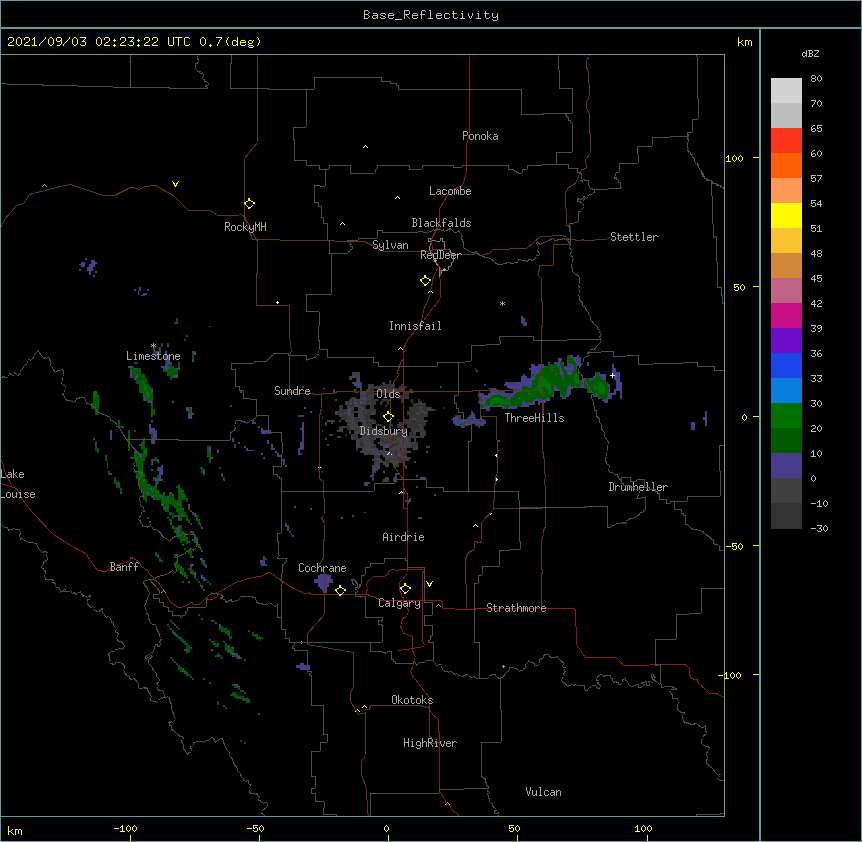This screenshot has width=862, height=842.
Task: Click the yellow diamond marker south of RedDeer
Action: (425, 281)
